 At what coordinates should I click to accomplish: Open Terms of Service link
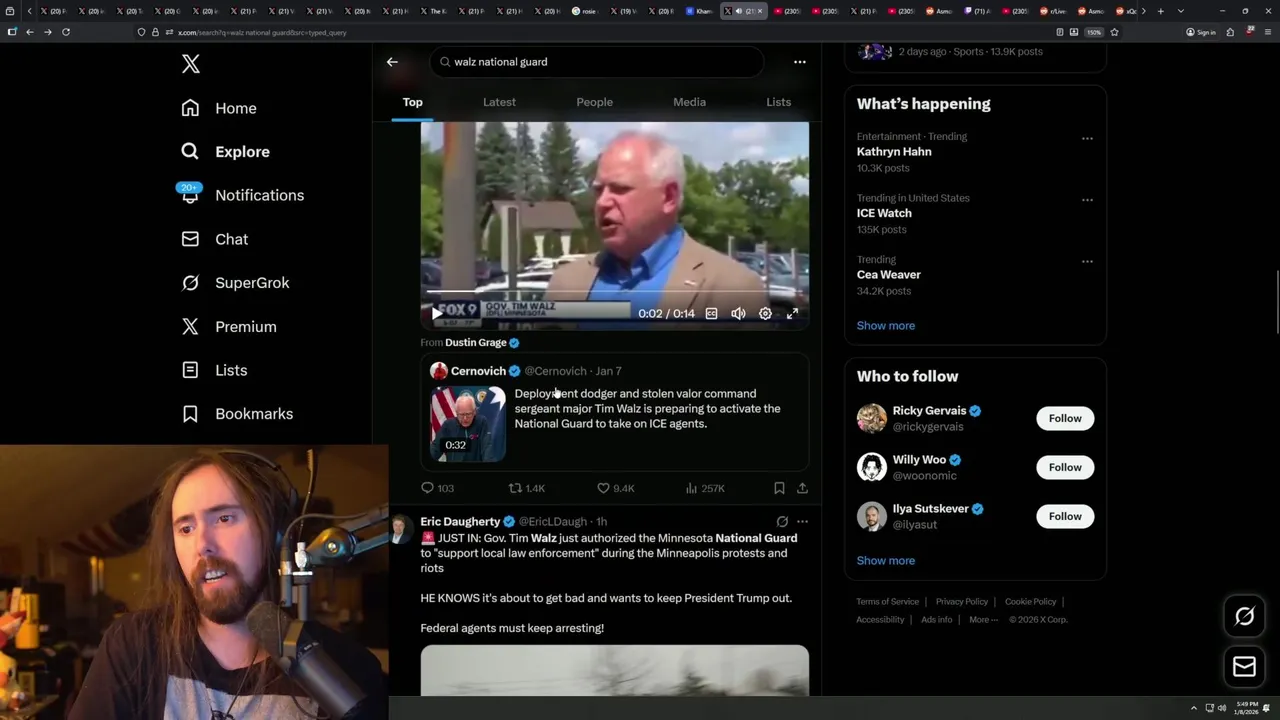click(x=887, y=602)
